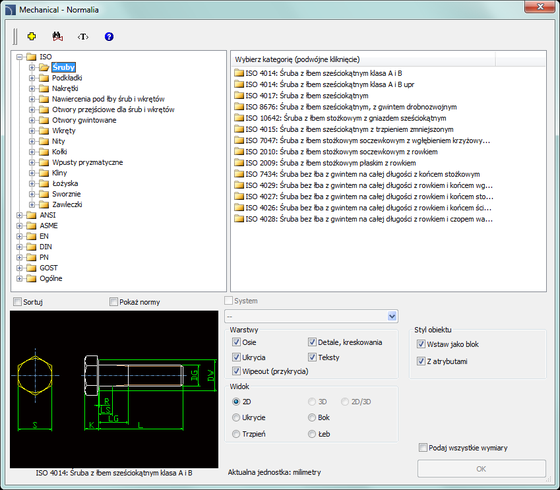The height and width of the screenshot is (490, 560).
Task: Click the Nakrętki folder icon
Action: pos(44,88)
